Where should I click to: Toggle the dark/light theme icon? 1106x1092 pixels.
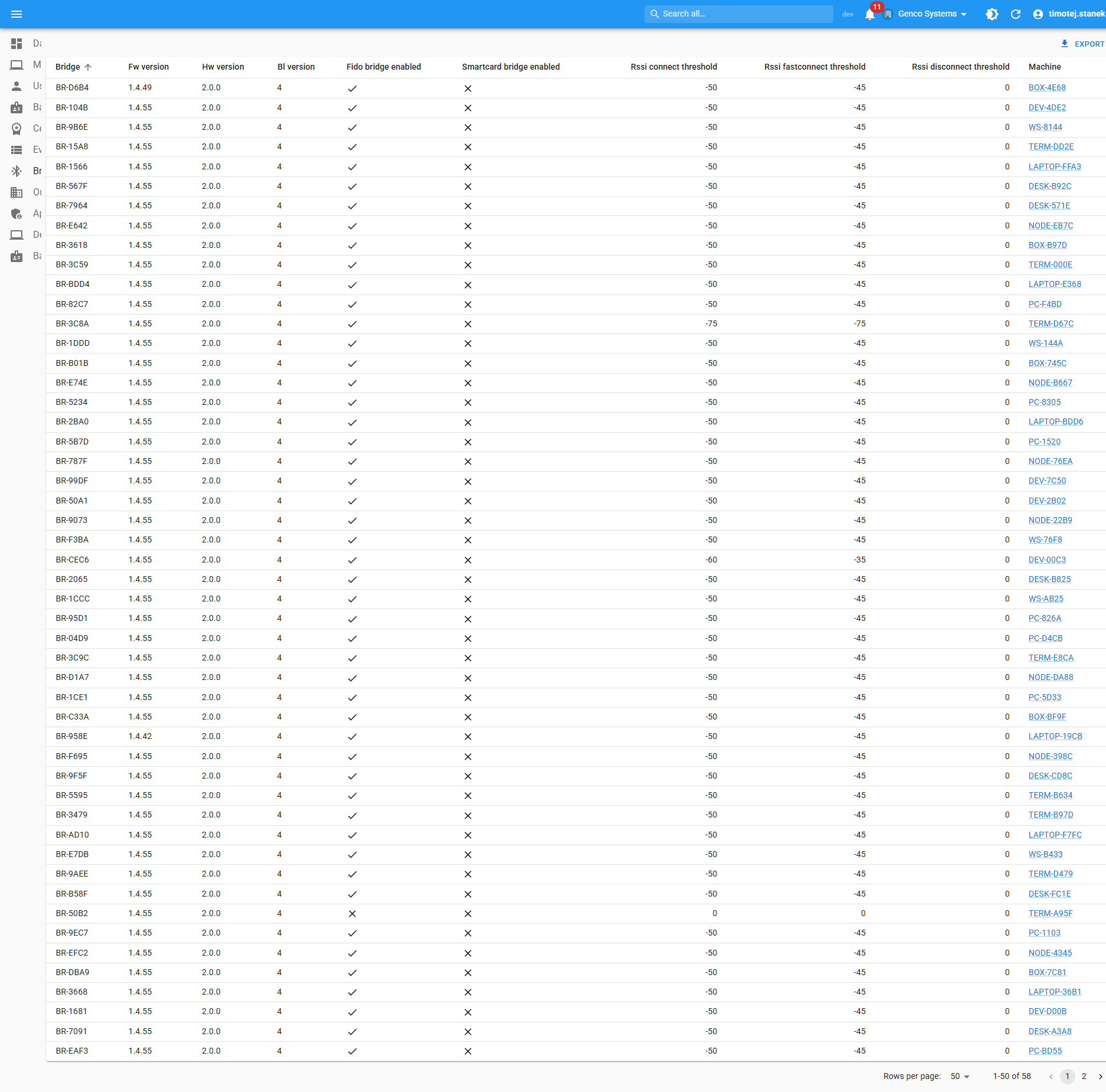point(992,14)
